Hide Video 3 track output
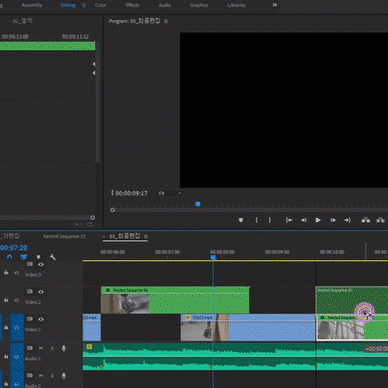Screen dimensions: 388x388 coord(41,264)
